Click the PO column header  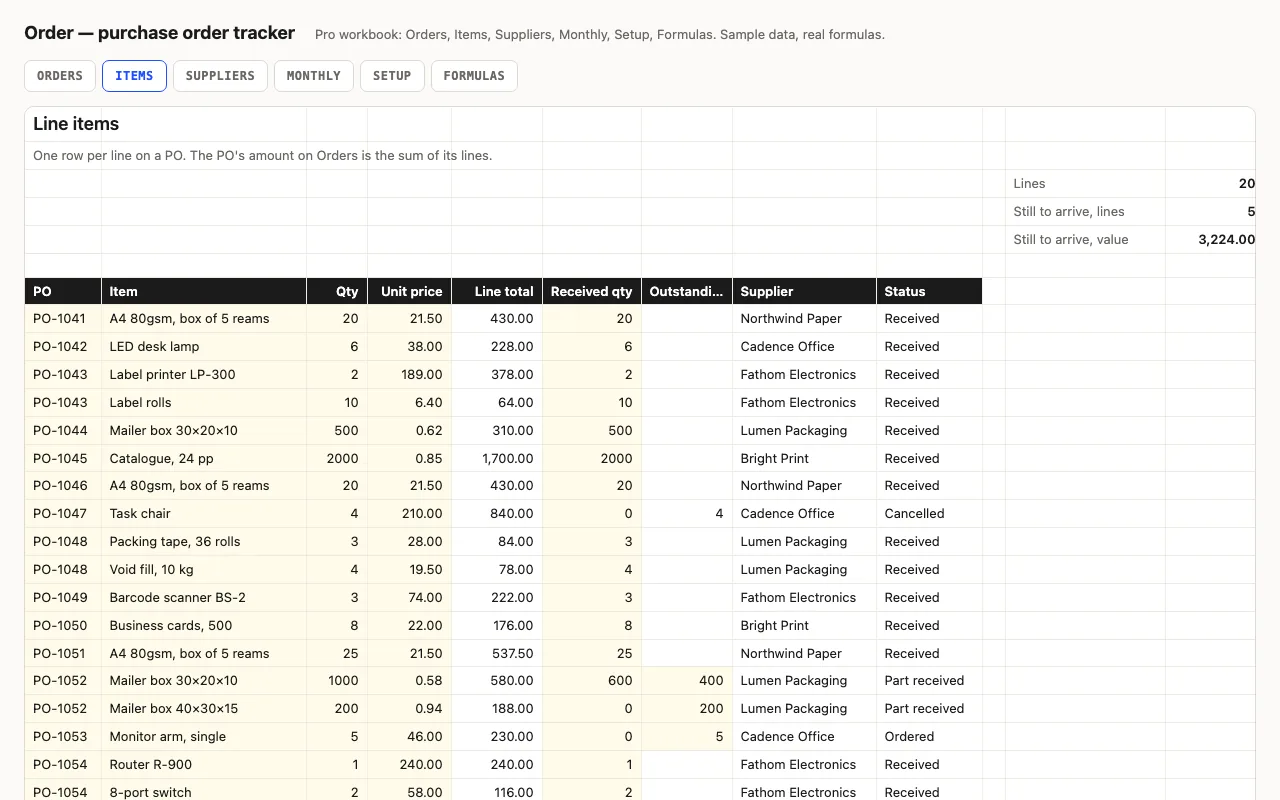point(63,291)
